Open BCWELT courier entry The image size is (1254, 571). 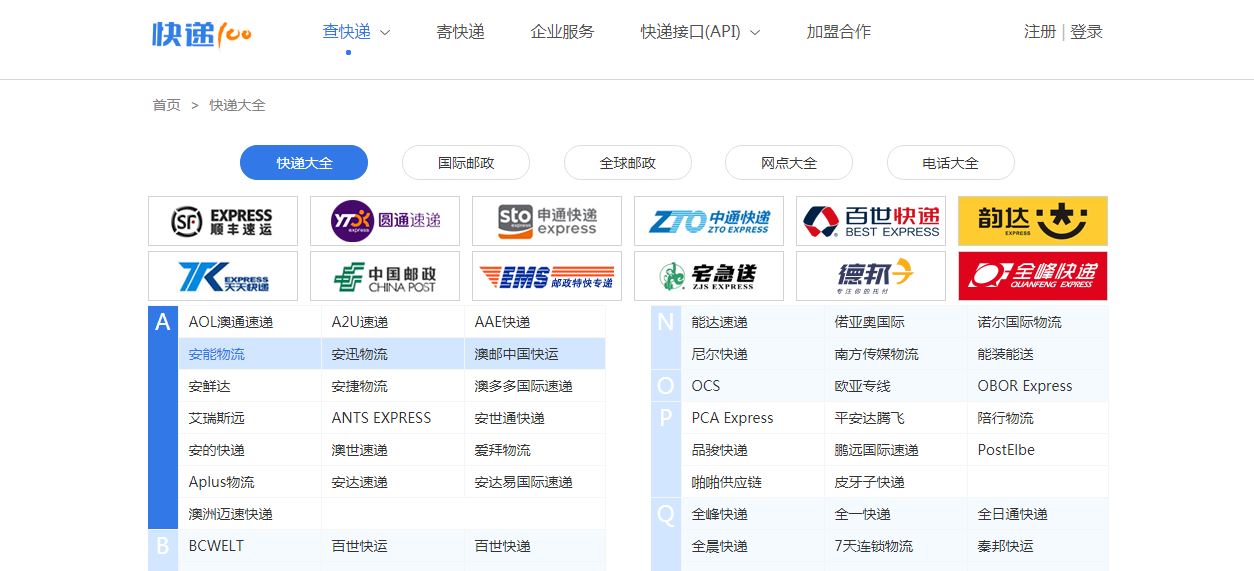[217, 546]
